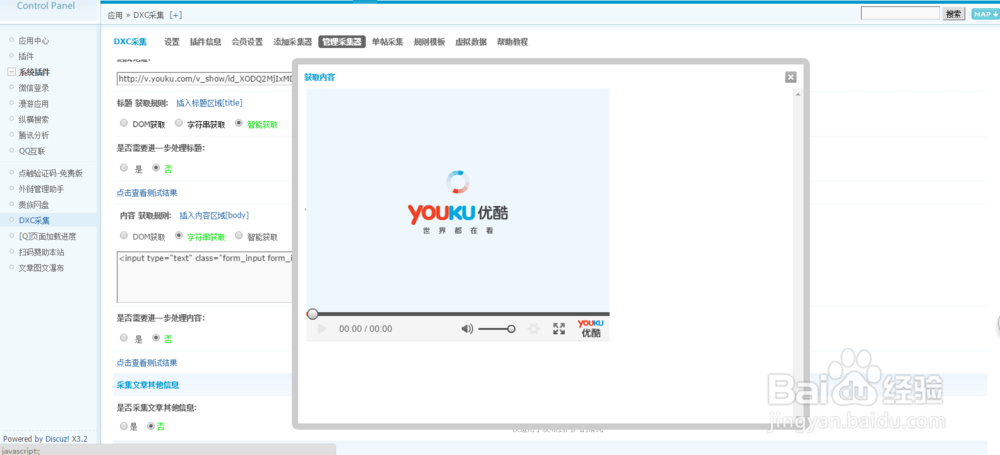
Task: Click the Discuz! link in footer
Action: pos(57,439)
